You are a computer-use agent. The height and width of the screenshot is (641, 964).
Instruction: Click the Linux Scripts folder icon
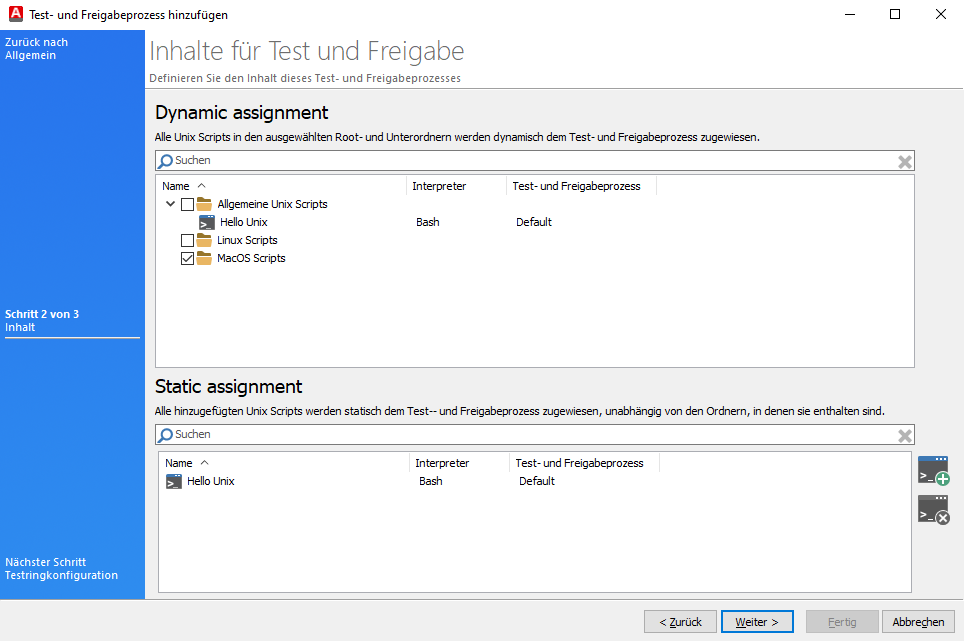203,240
